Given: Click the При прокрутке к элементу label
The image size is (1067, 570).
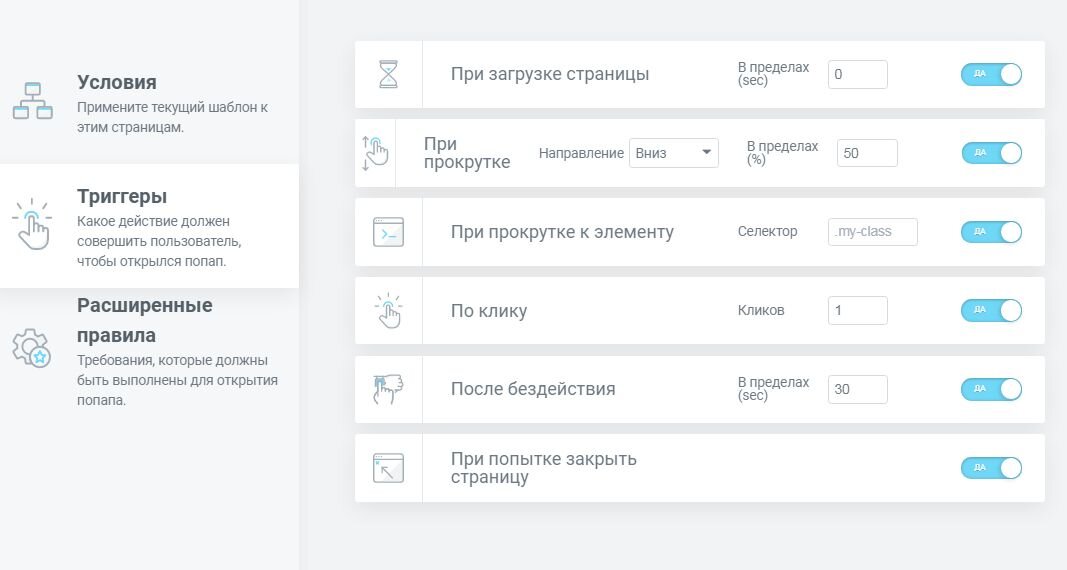Looking at the screenshot, I should (562, 232).
